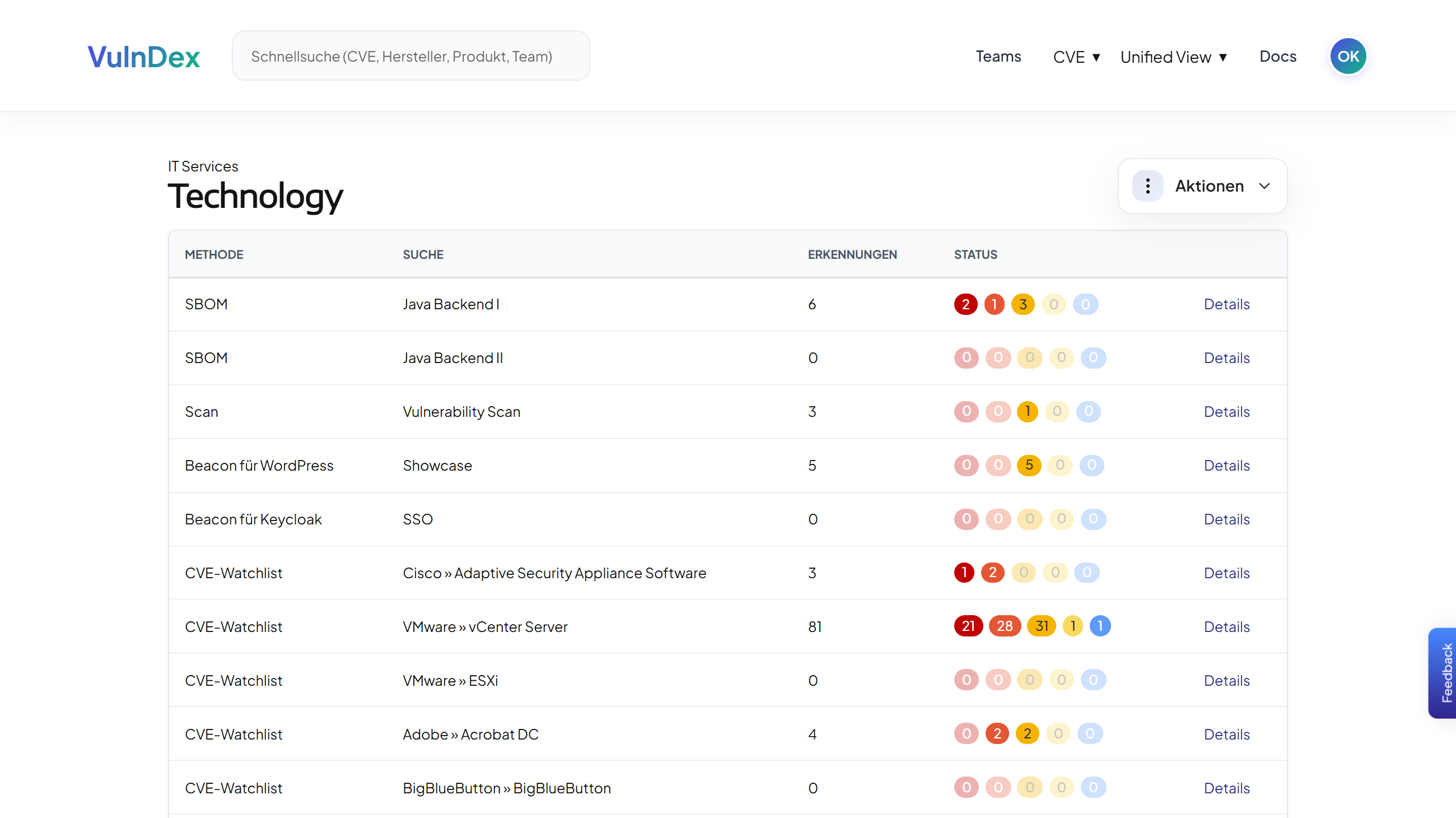This screenshot has width=1456, height=818.
Task: Click the VulnDex logo
Action: coord(143,56)
